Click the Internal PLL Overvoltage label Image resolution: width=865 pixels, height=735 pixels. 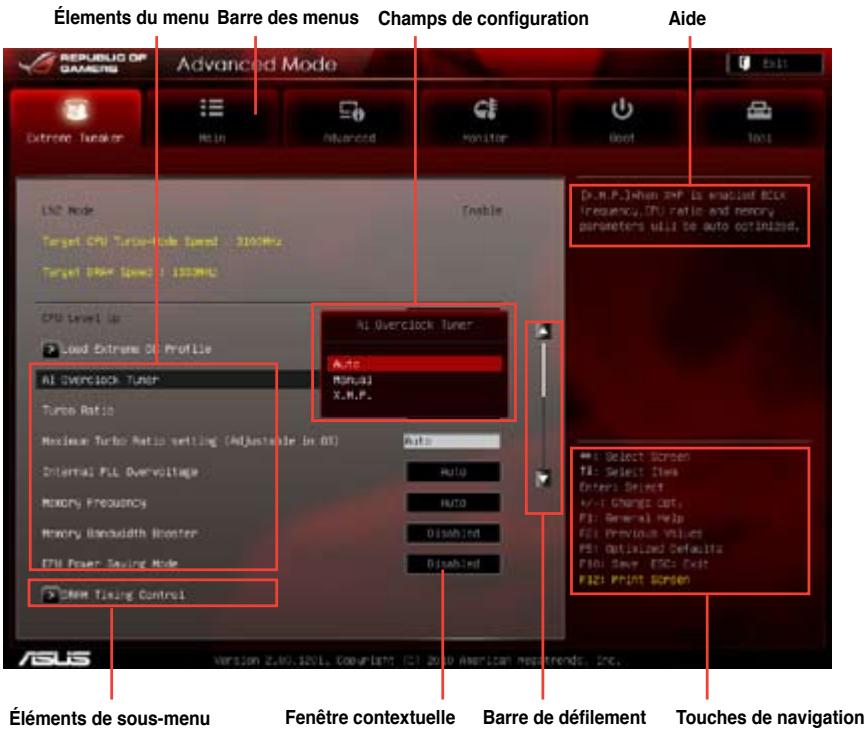click(x=120, y=472)
